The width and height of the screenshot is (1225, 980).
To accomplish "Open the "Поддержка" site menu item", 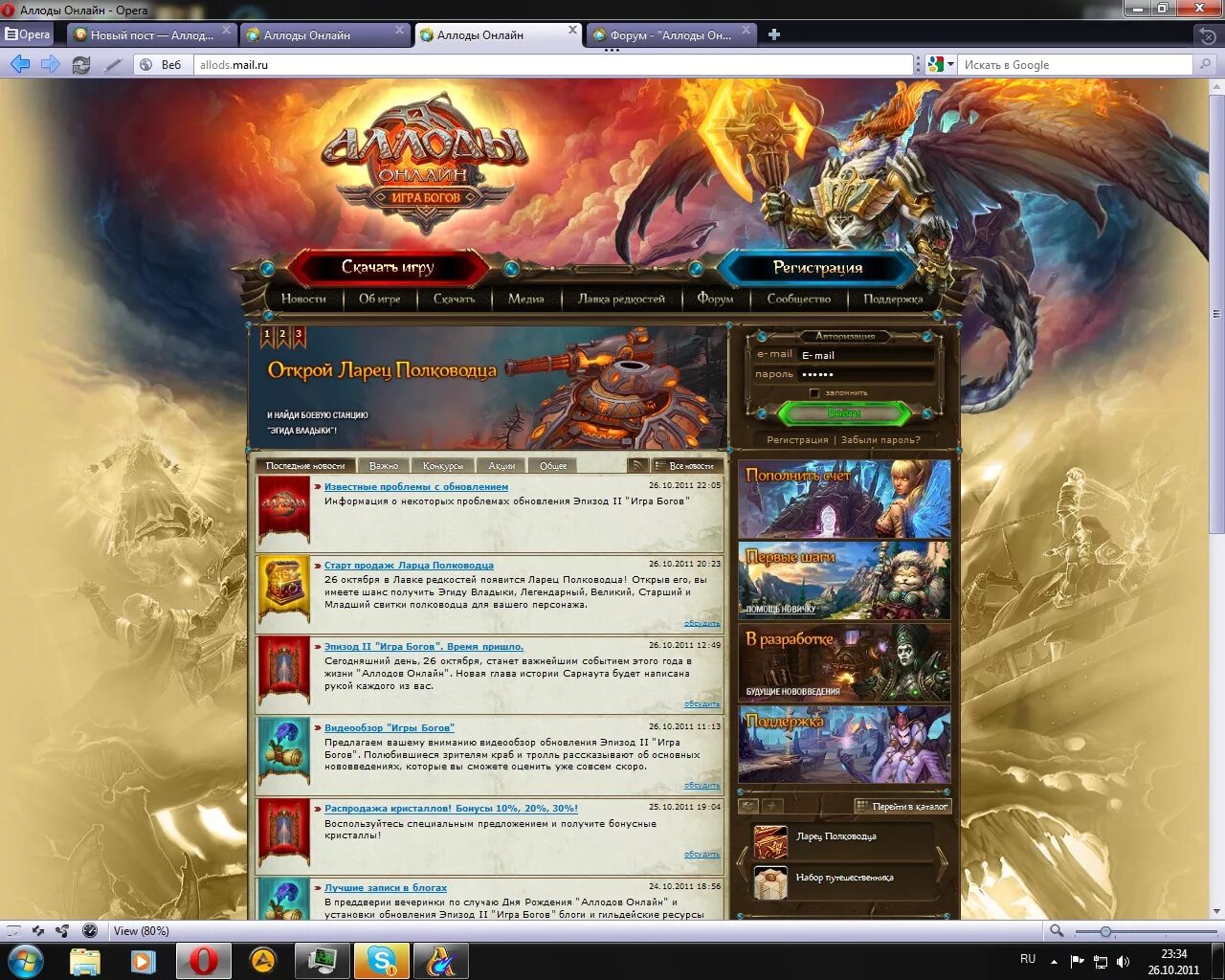I will (893, 299).
